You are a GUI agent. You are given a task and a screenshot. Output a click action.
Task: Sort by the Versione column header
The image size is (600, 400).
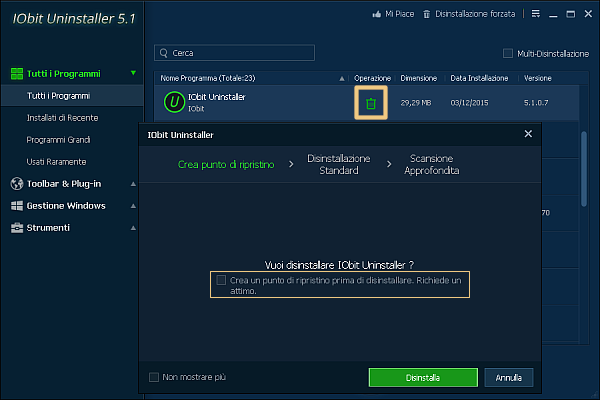pyautogui.click(x=538, y=78)
